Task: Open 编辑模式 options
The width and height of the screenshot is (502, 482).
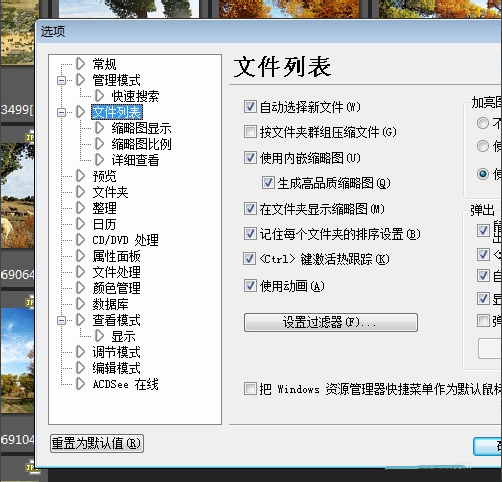Action: pyautogui.click(x=116, y=368)
